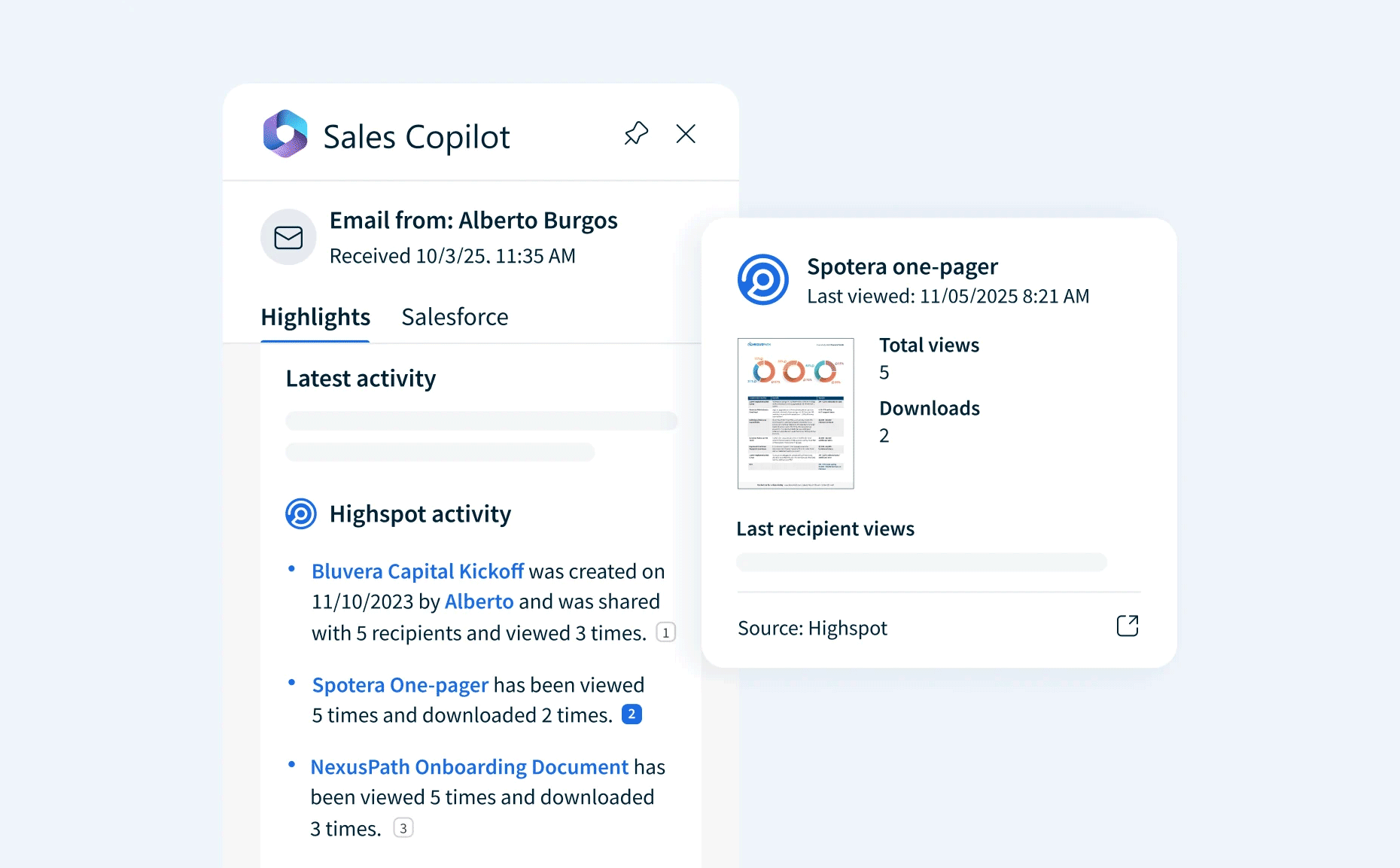Image resolution: width=1400 pixels, height=868 pixels.
Task: Open citation 2 blue reference badge
Action: (632, 714)
